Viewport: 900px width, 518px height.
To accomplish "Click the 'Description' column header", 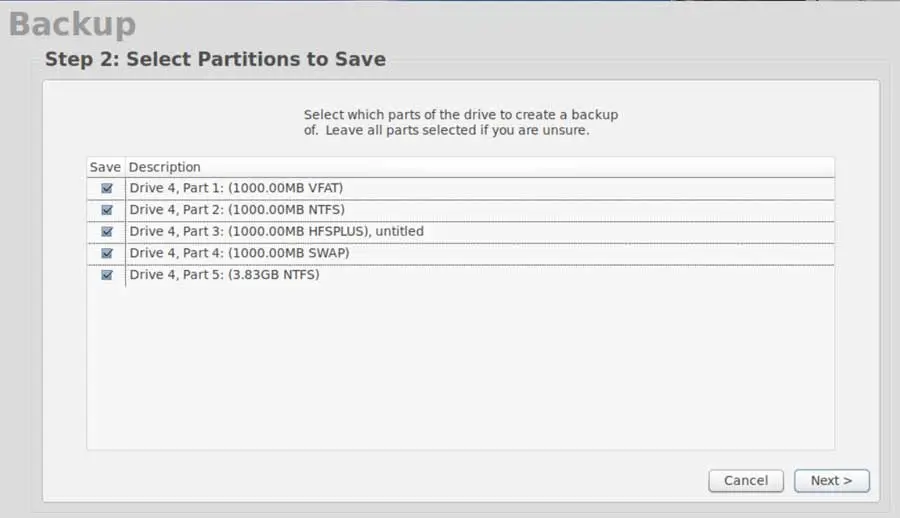I will [x=165, y=167].
